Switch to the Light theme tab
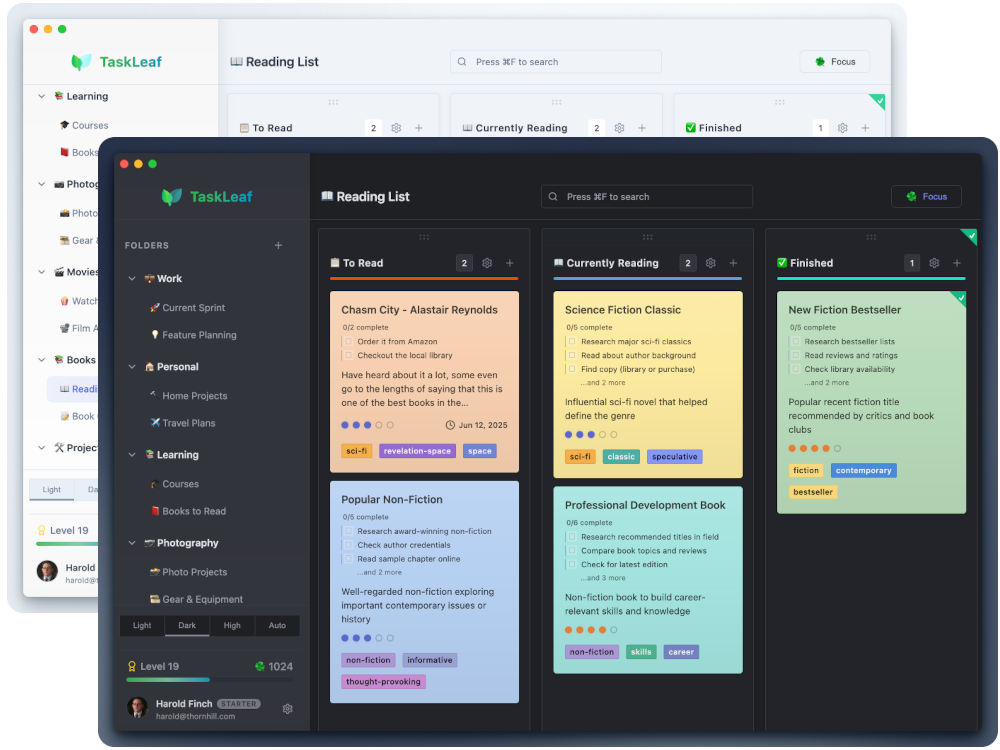The height and width of the screenshot is (750, 1000). [142, 626]
